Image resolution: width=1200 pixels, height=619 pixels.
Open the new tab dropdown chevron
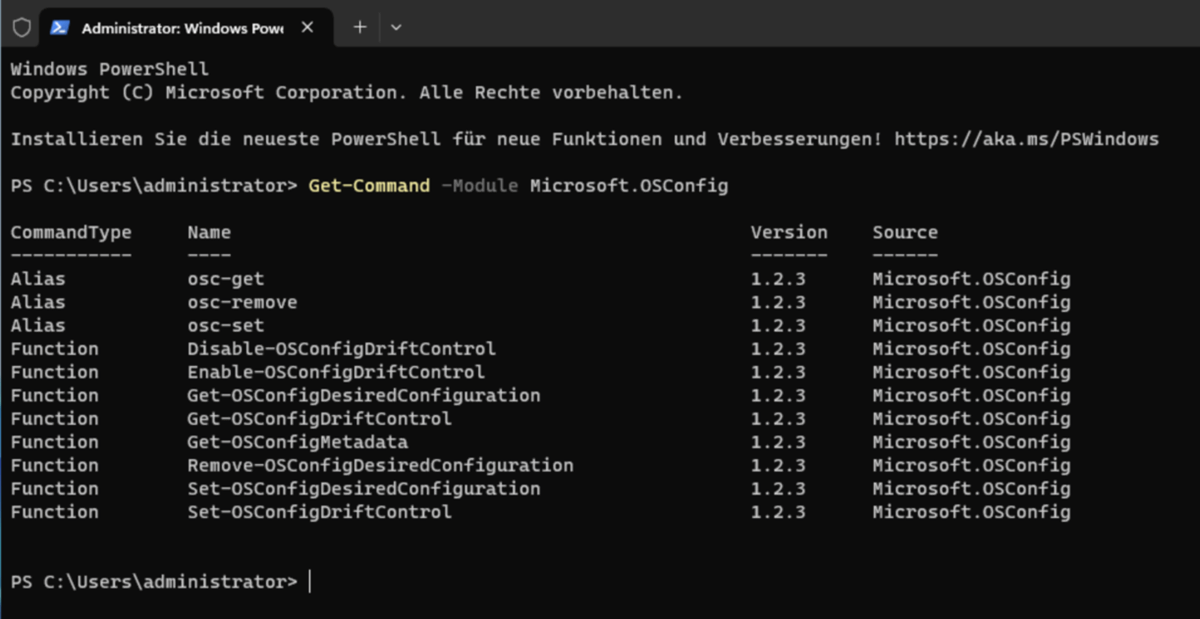pyautogui.click(x=396, y=27)
